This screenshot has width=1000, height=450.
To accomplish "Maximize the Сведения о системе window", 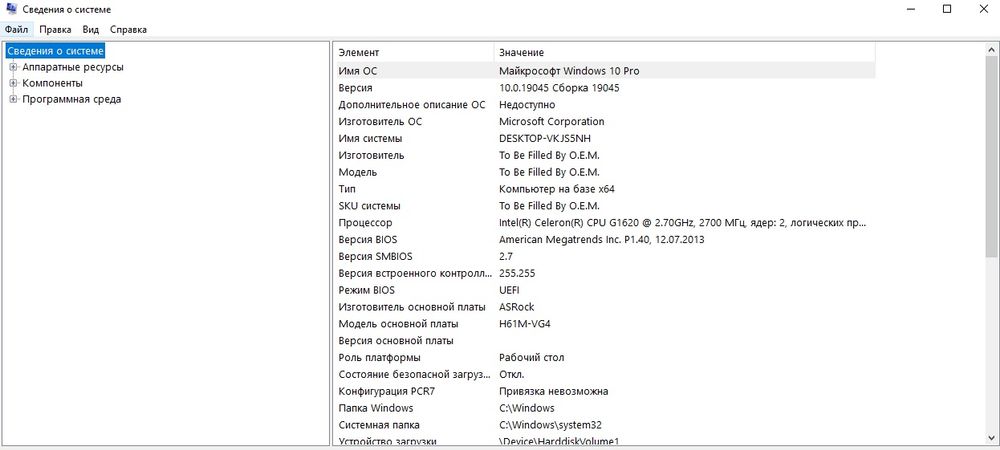I will [x=947, y=9].
